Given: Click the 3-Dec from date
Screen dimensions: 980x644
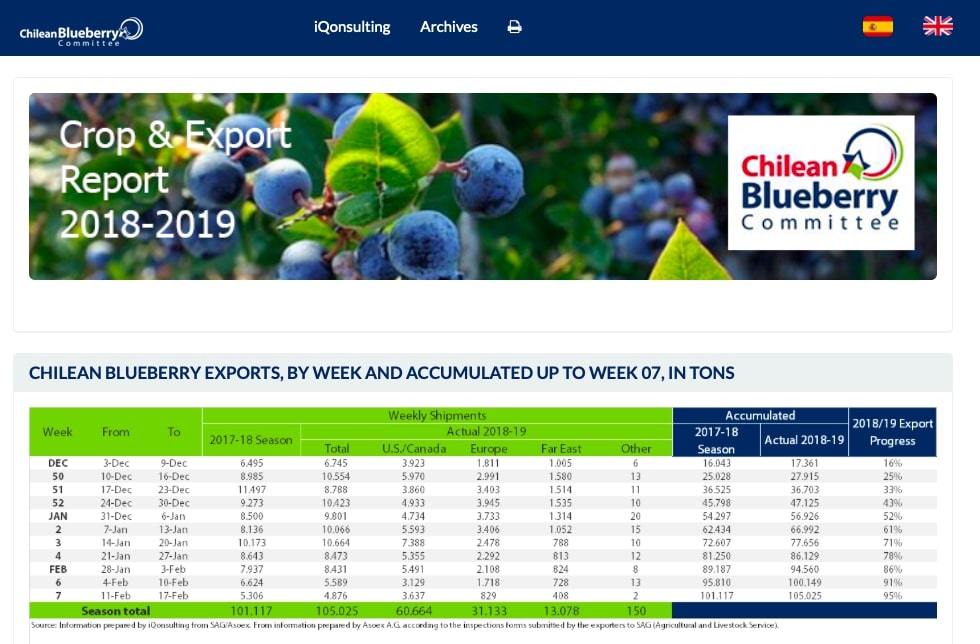Looking at the screenshot, I should click(116, 463).
